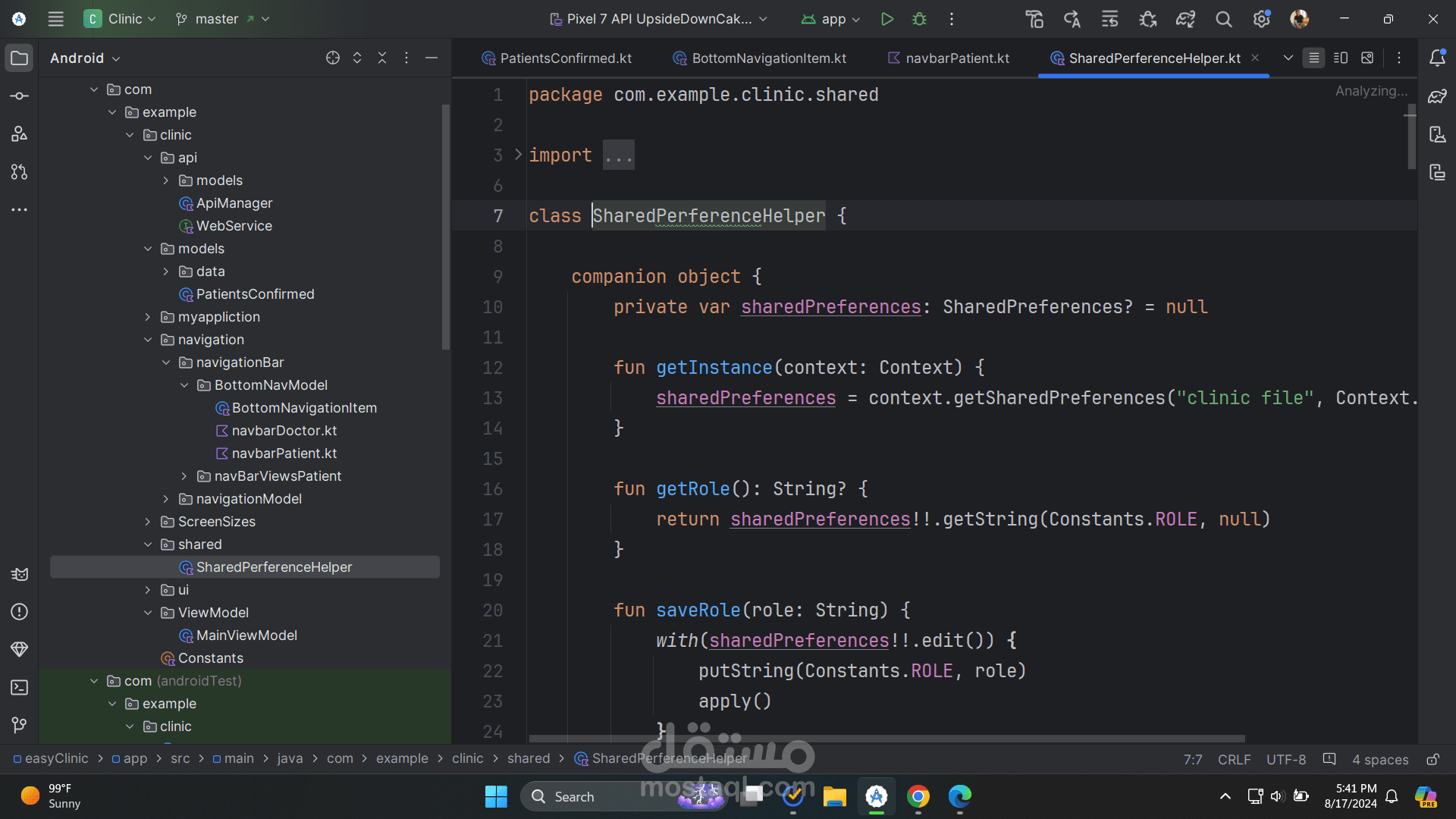Image resolution: width=1456 pixels, height=819 pixels.
Task: Click the CRLF line separator widget
Action: [x=1234, y=759]
